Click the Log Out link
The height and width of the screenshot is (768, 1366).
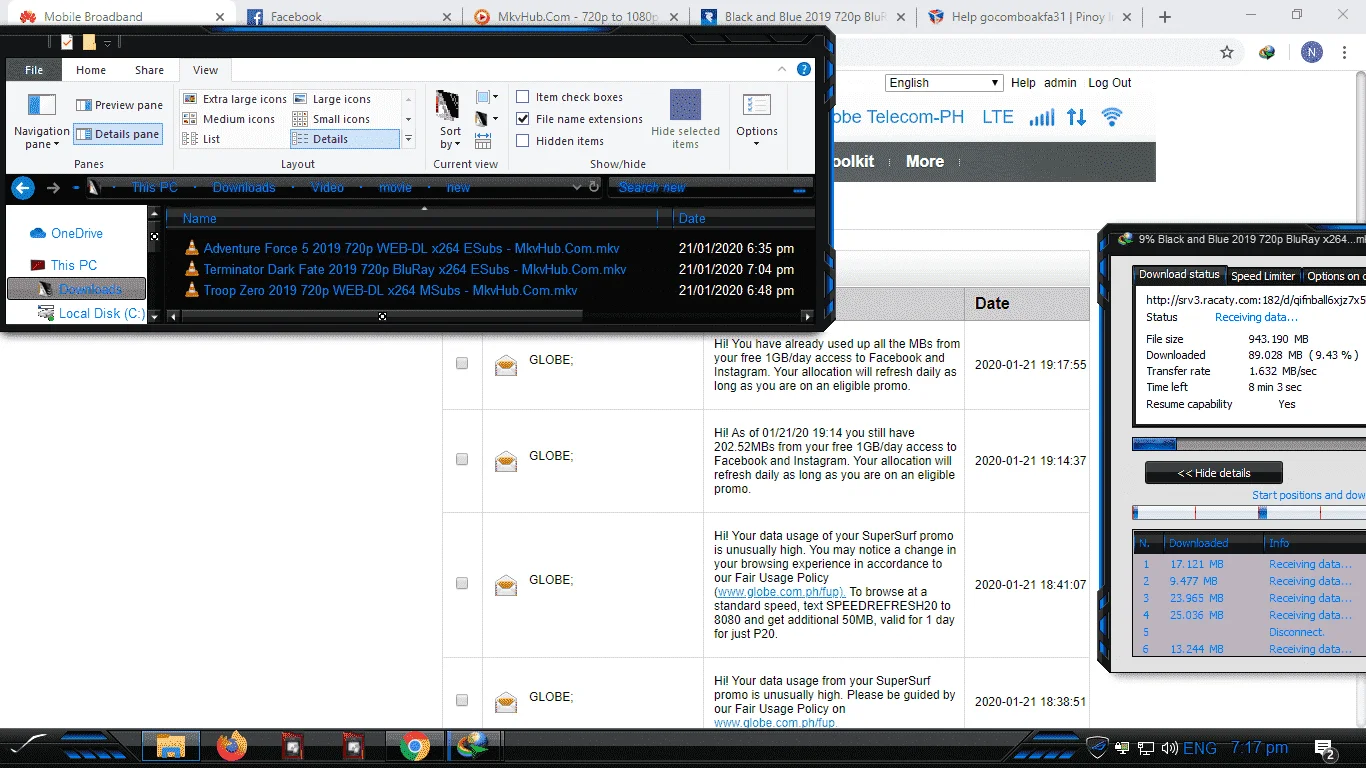[1110, 83]
